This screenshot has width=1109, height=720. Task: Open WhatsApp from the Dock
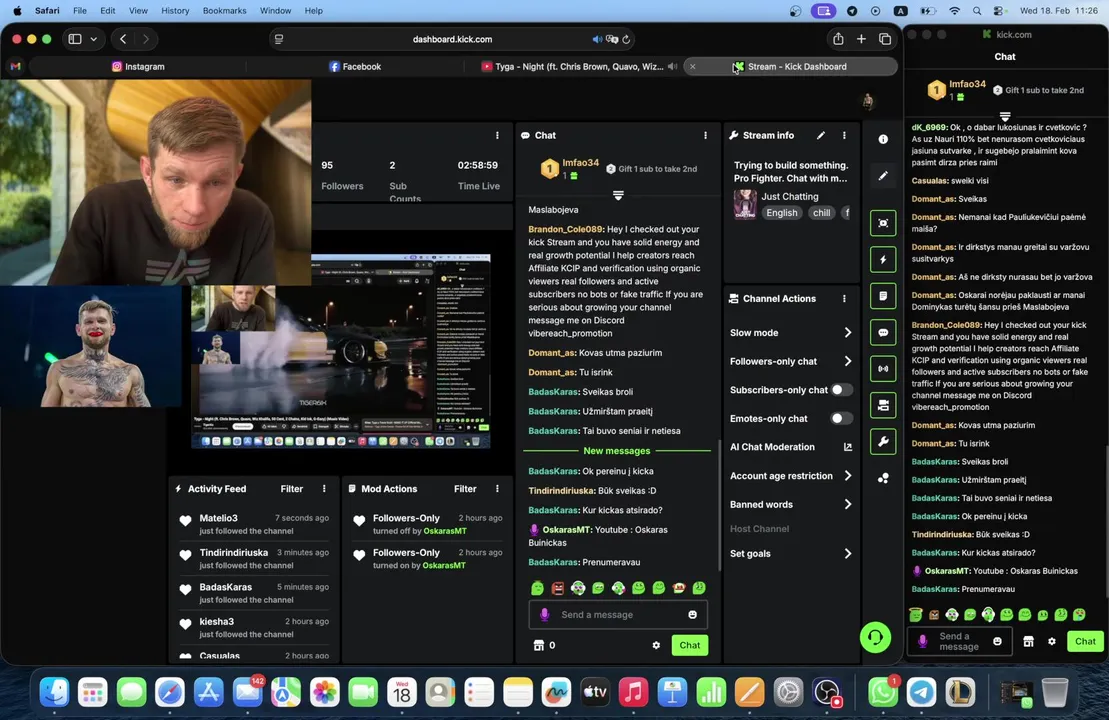click(x=882, y=692)
